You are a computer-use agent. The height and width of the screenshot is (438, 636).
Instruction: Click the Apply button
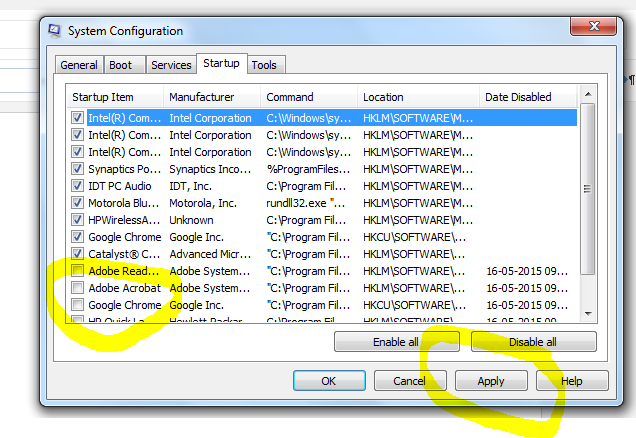click(x=491, y=381)
